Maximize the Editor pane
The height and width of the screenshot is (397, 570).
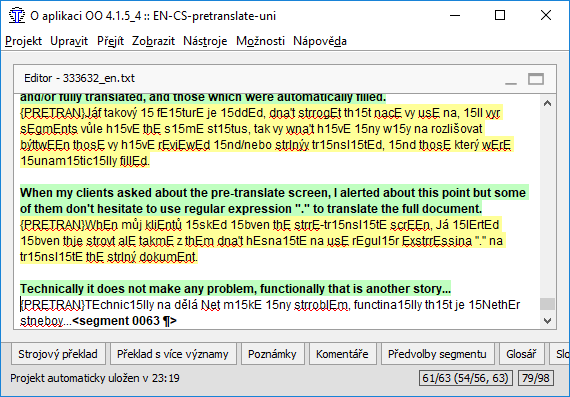[536, 79]
